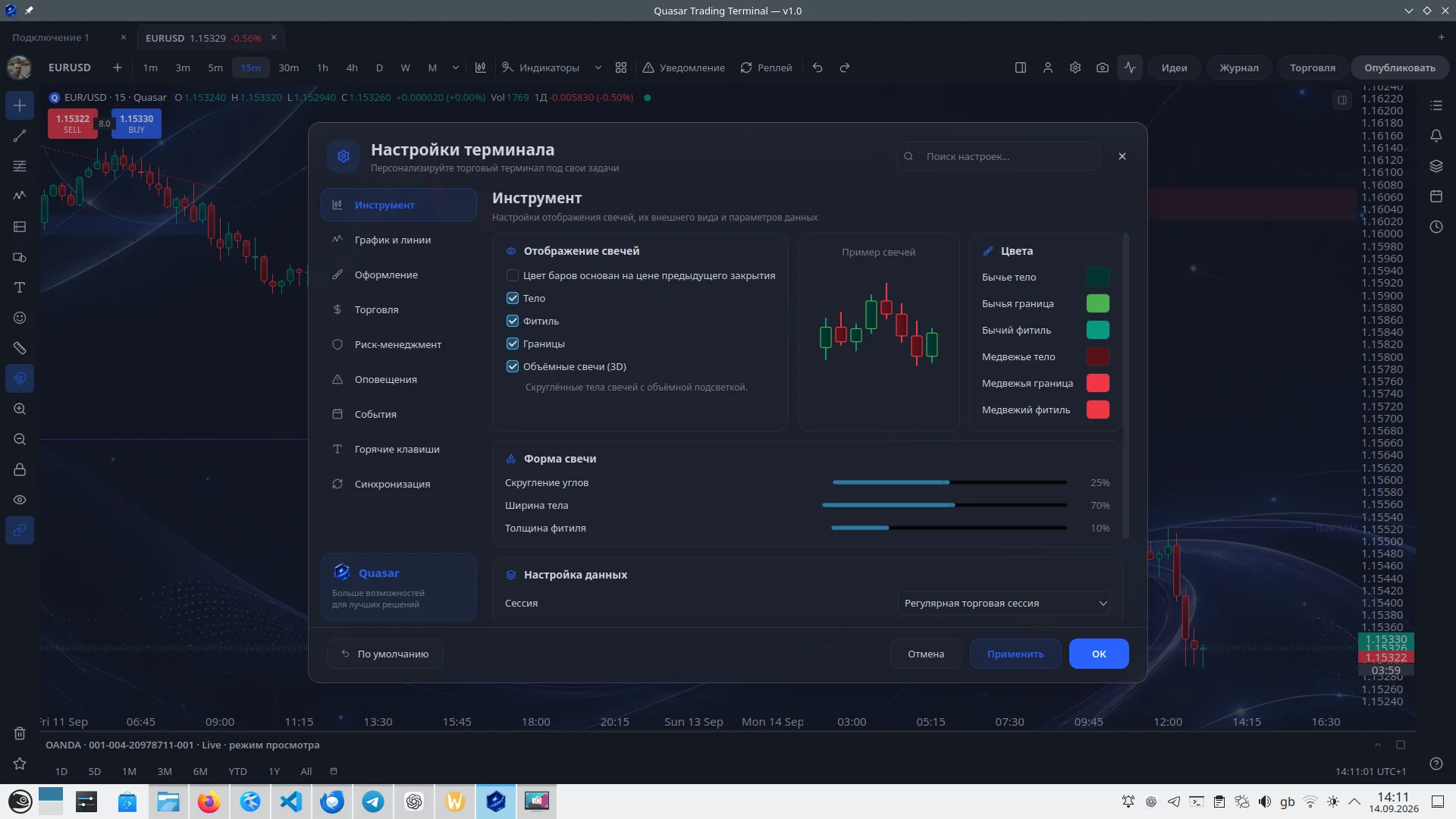This screenshot has height=819, width=1456.
Task: Click the Скругление углов slider
Action: [x=949, y=482]
